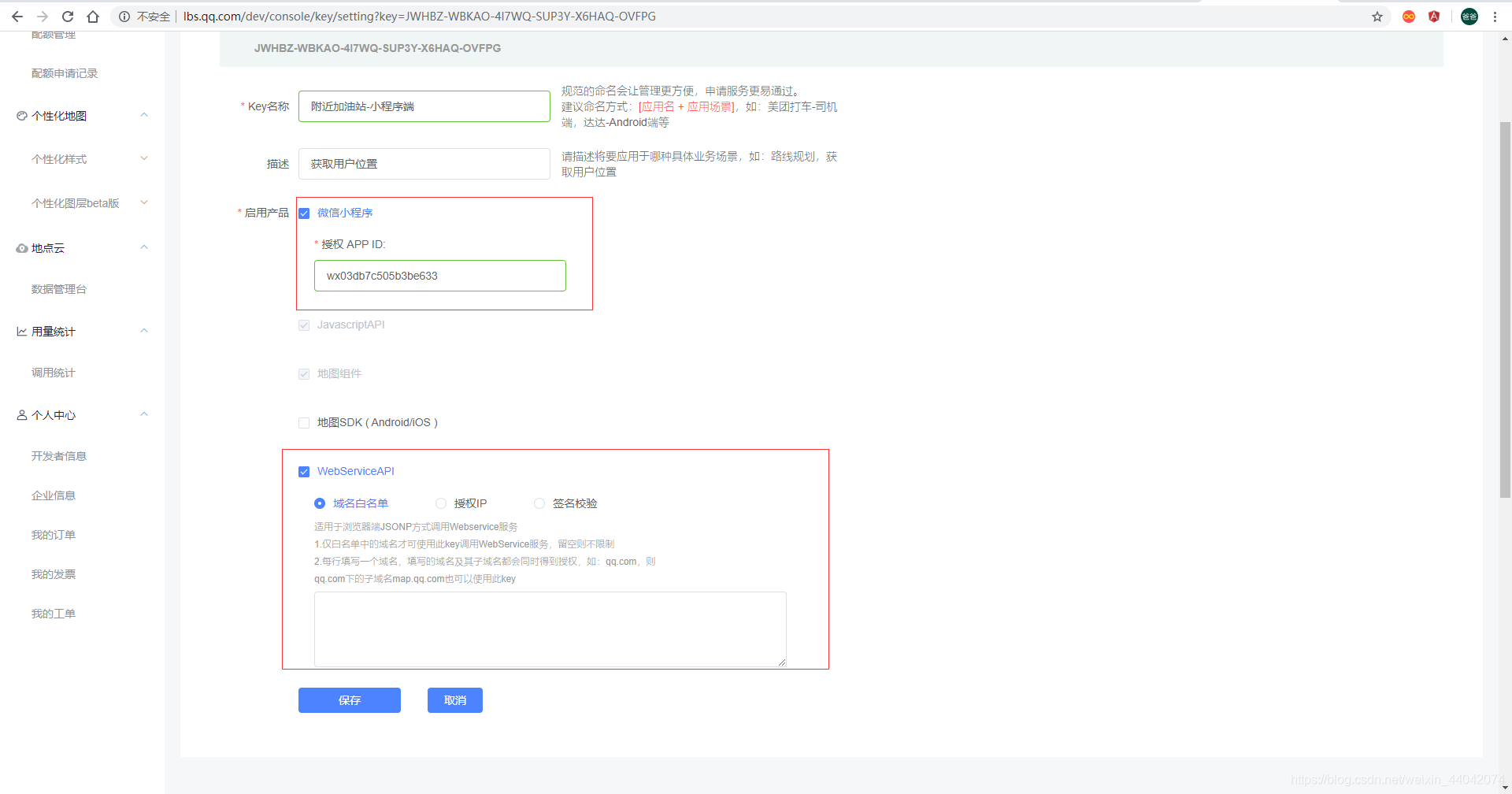Image resolution: width=1512 pixels, height=794 pixels.
Task: Click inside the domain whitelist textarea
Action: [x=550, y=629]
